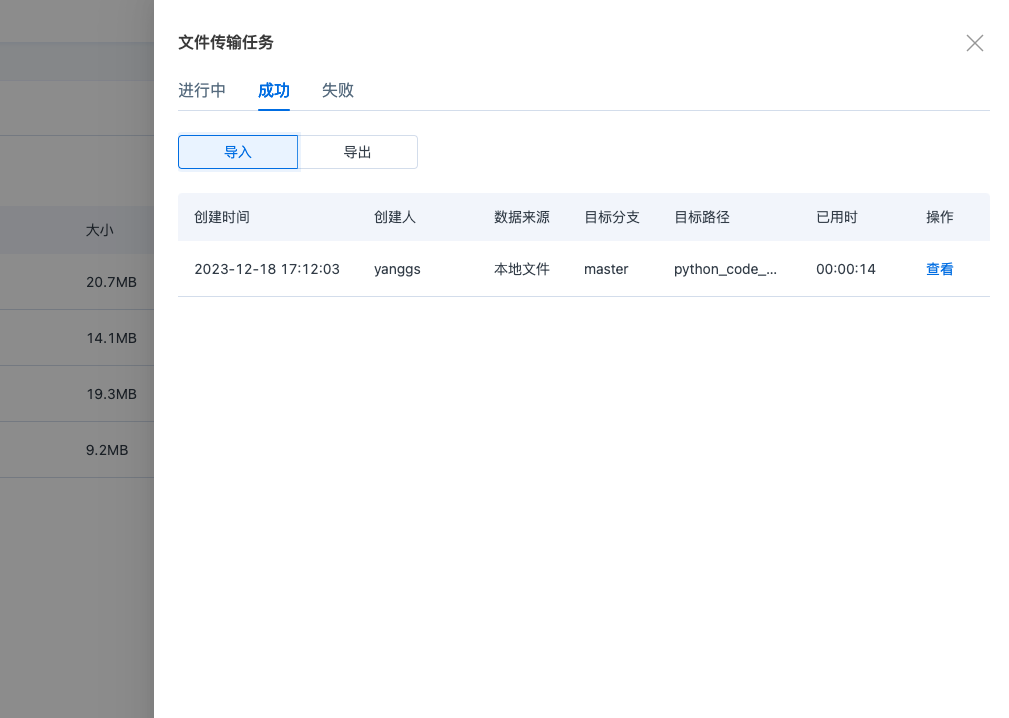Select the 成功 tab

273,90
